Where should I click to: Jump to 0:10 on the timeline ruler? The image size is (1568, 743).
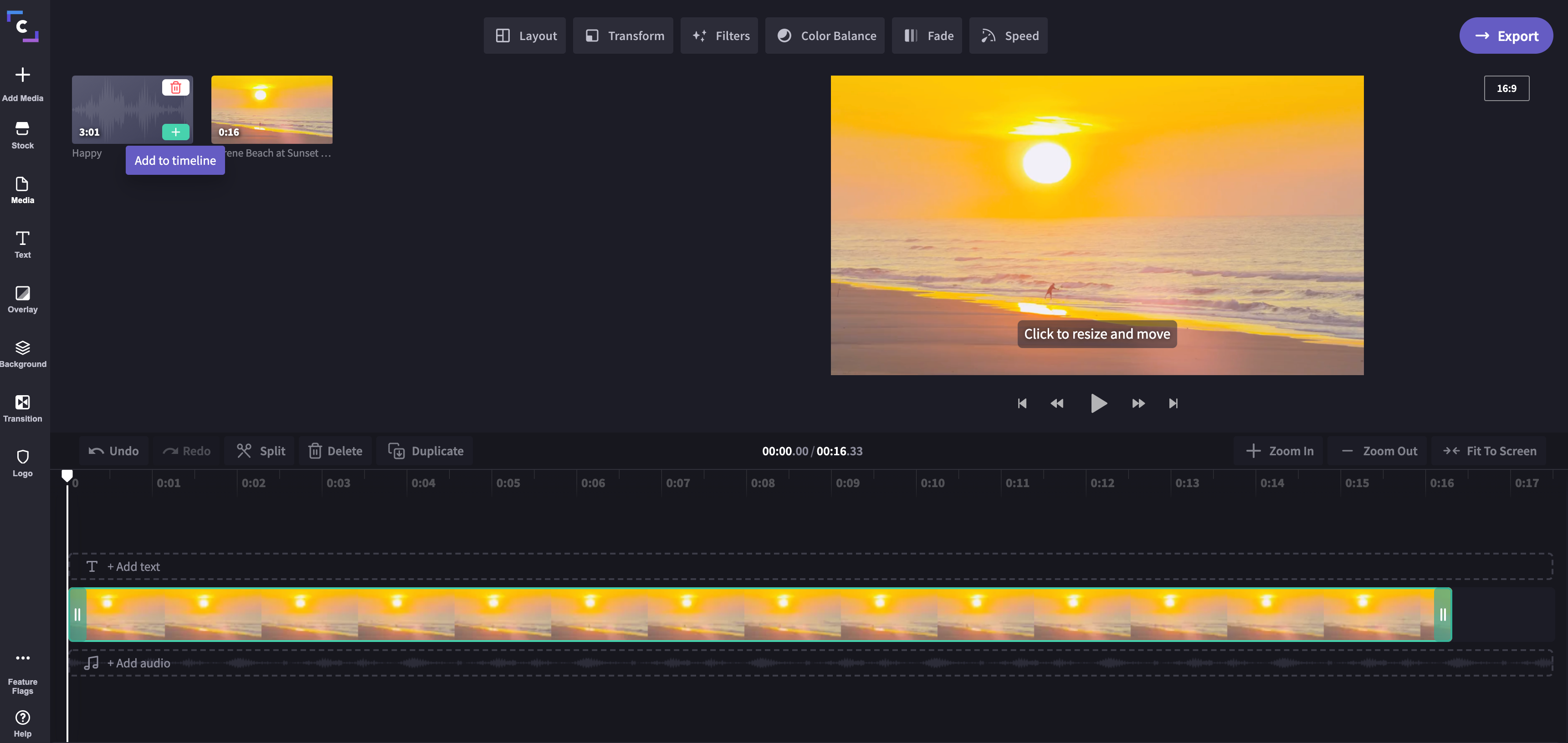(x=932, y=483)
